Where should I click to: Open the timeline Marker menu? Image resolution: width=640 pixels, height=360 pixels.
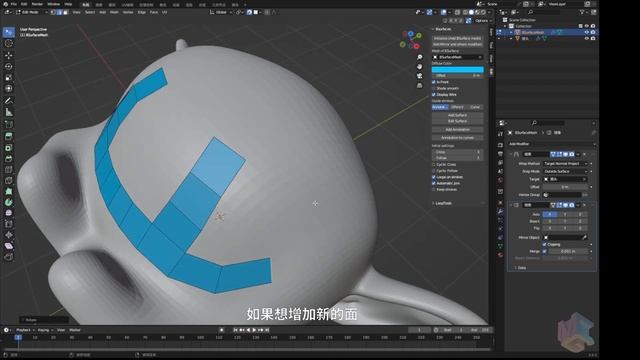click(75, 330)
